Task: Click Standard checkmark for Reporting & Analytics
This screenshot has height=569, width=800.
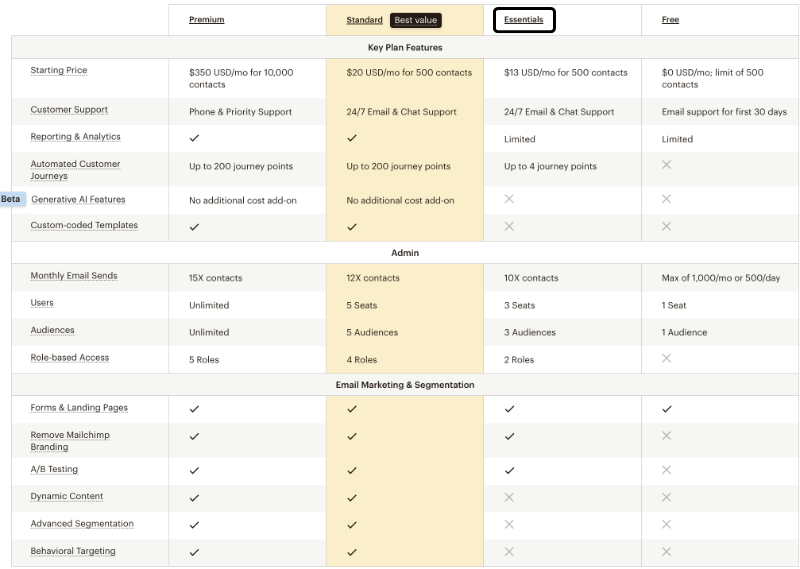Action: tap(352, 138)
